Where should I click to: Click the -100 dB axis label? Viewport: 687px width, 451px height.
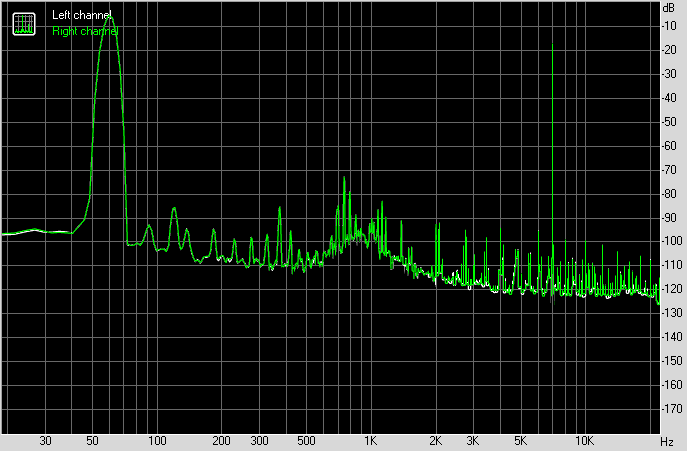point(672,241)
